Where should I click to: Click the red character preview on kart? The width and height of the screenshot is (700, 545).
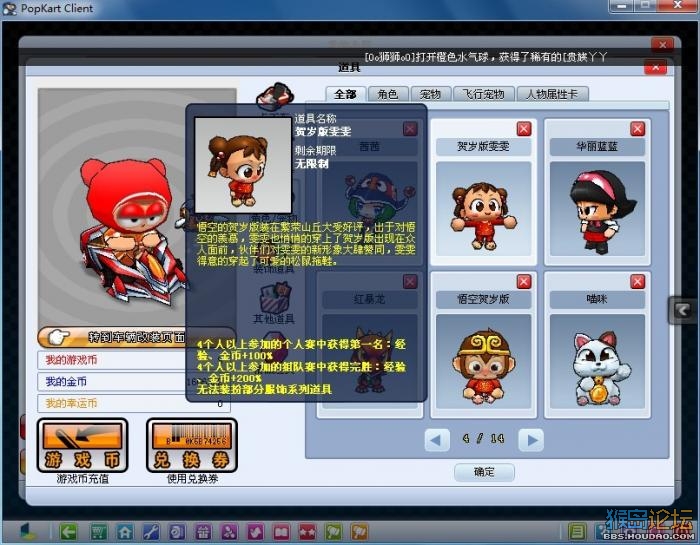click(133, 232)
